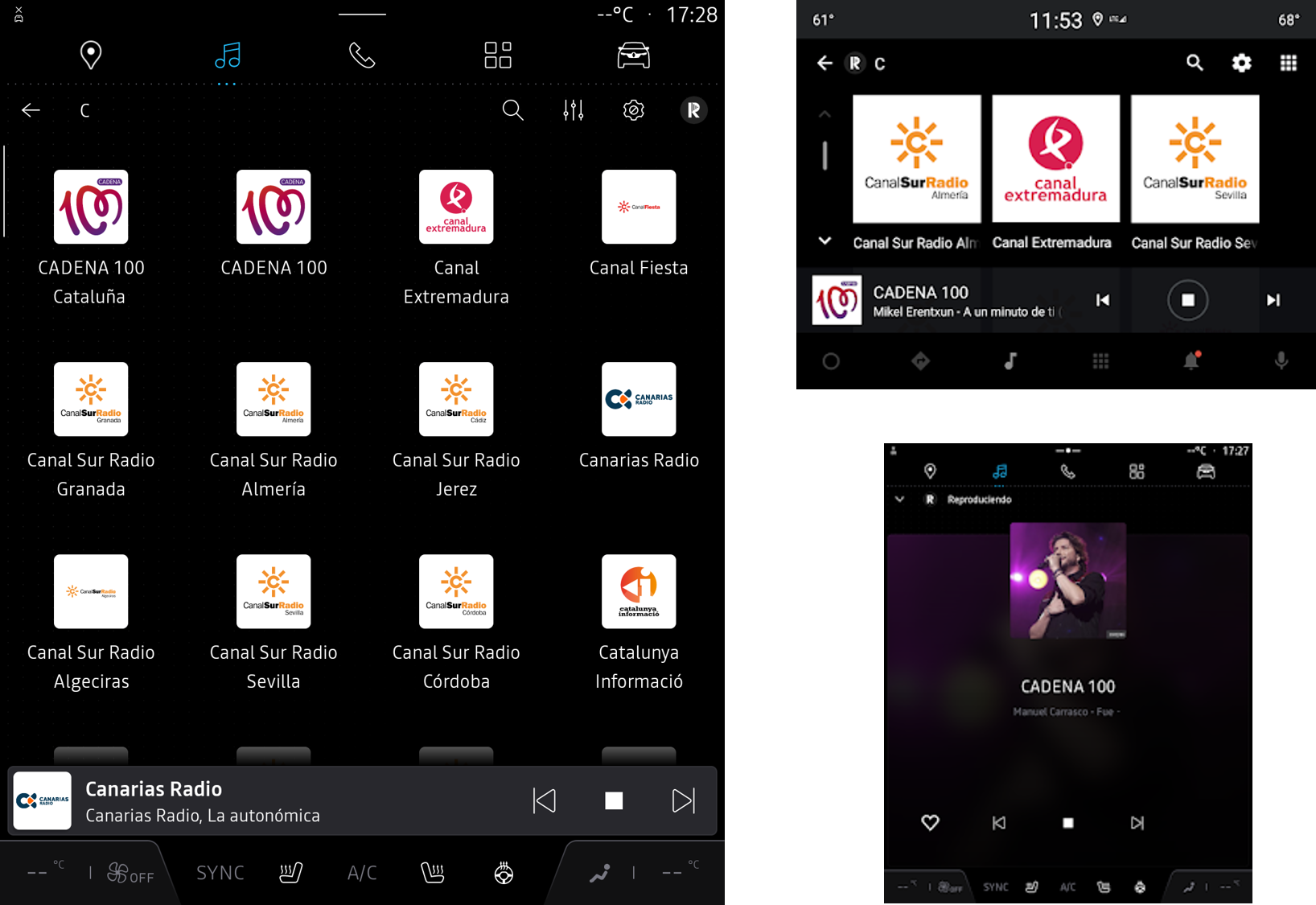The image size is (1316, 905).
Task: Tap album art on bottom-right screen
Action: pyautogui.click(x=1067, y=580)
